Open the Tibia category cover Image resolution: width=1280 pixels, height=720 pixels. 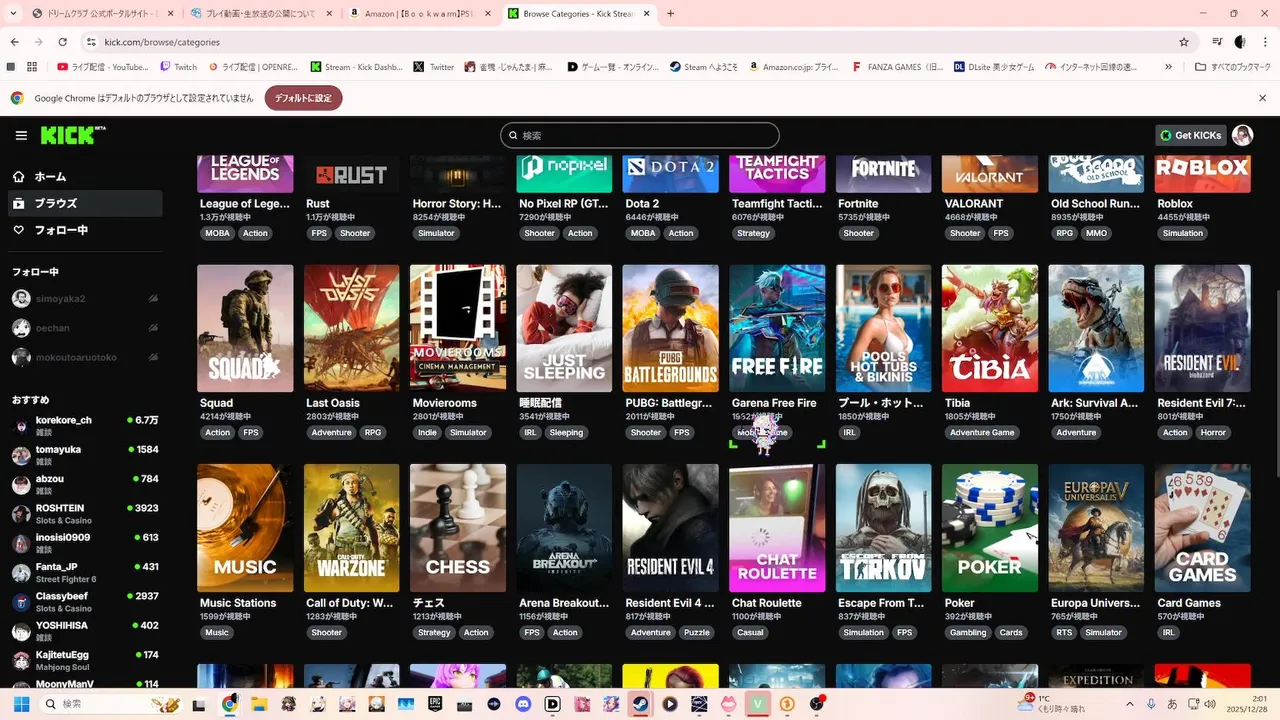point(990,328)
